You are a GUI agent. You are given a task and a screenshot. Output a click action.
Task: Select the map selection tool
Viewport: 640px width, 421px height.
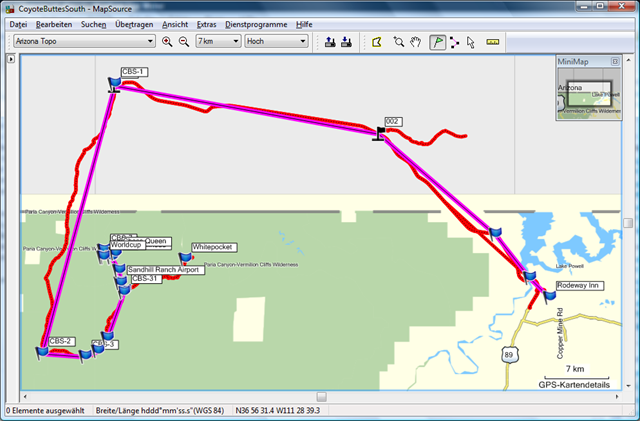[376, 42]
